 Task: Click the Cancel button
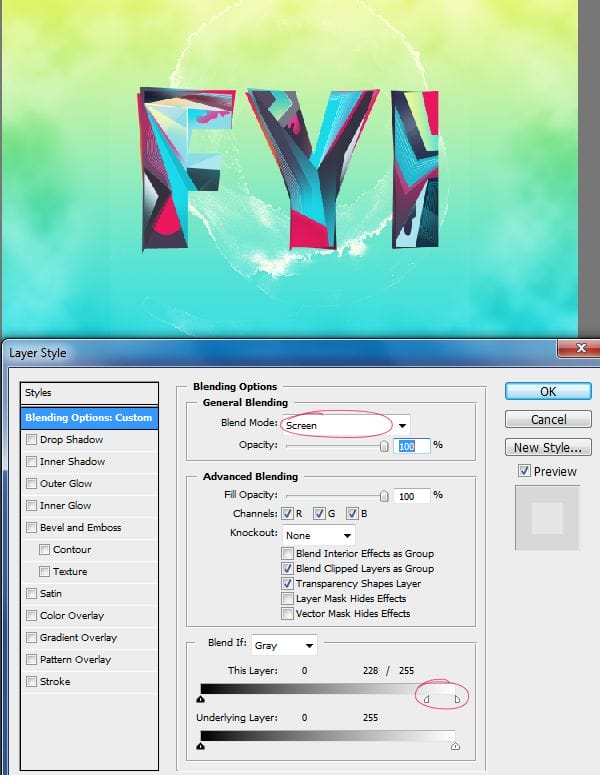click(548, 419)
